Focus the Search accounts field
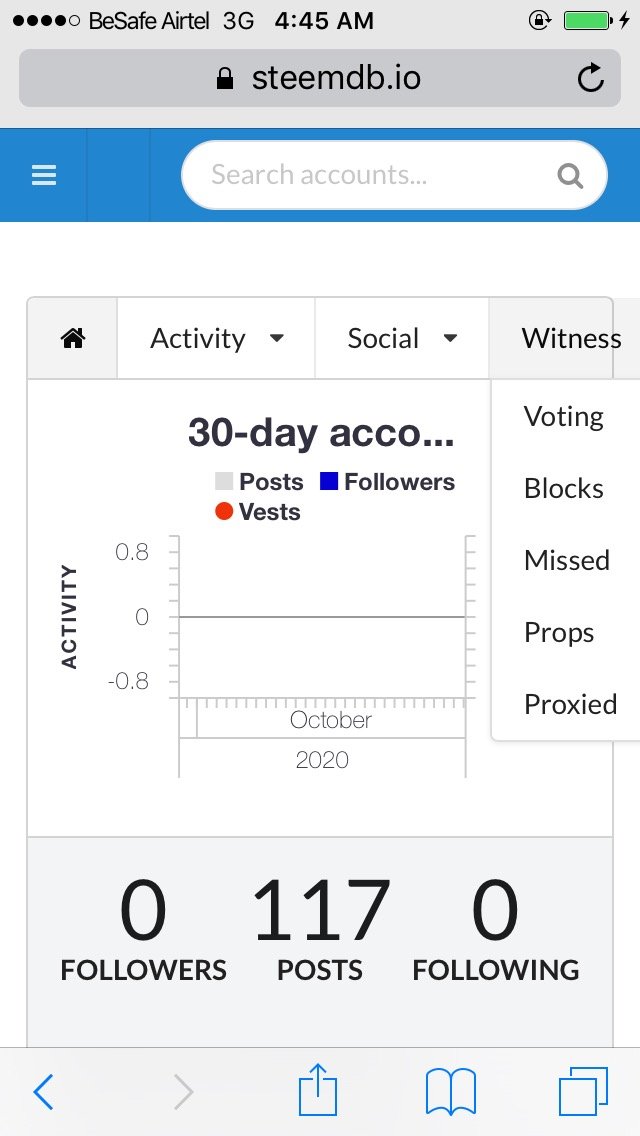The height and width of the screenshot is (1136, 640). pyautogui.click(x=394, y=175)
